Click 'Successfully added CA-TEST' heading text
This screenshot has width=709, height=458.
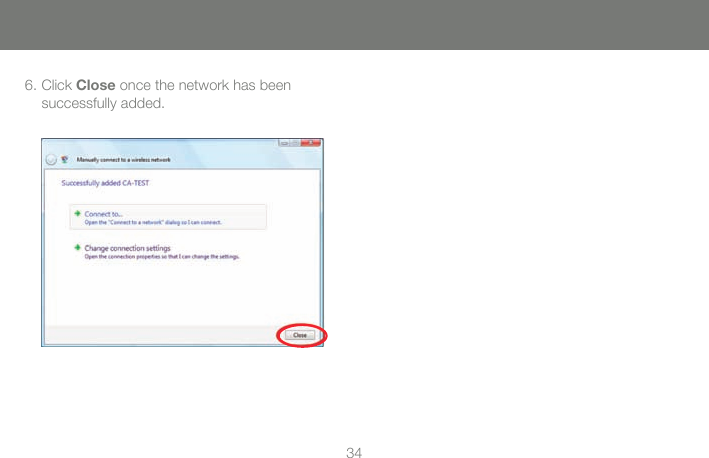click(x=105, y=183)
